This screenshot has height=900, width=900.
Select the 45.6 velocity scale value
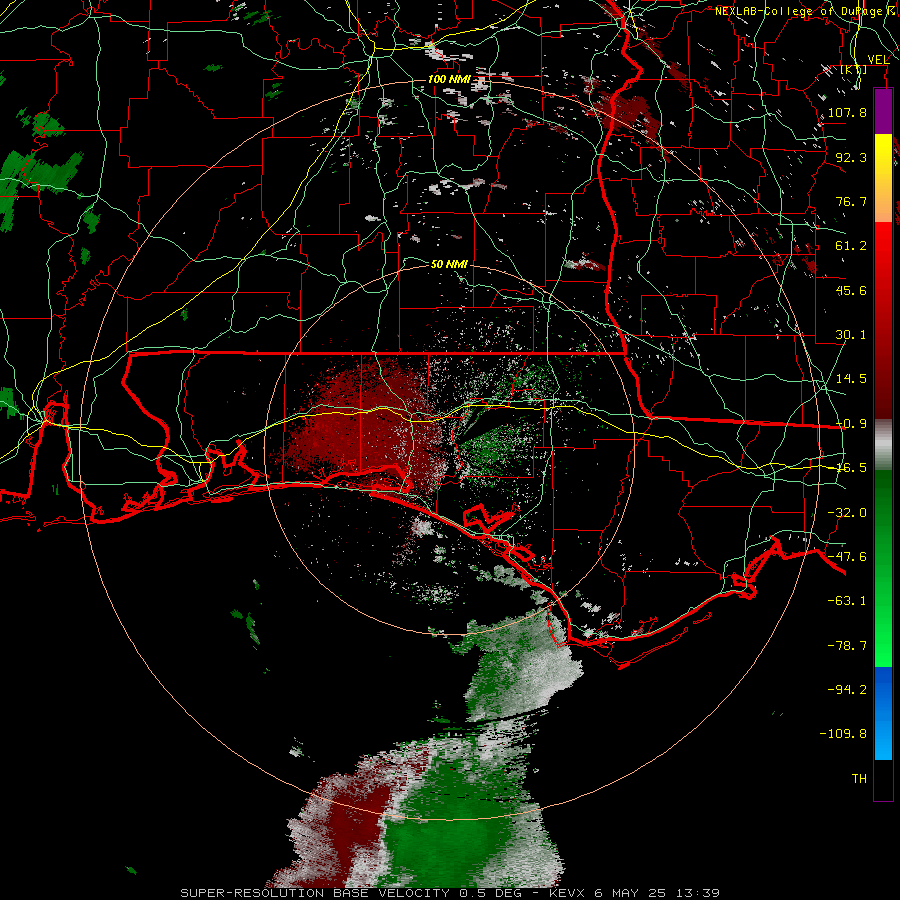point(851,290)
